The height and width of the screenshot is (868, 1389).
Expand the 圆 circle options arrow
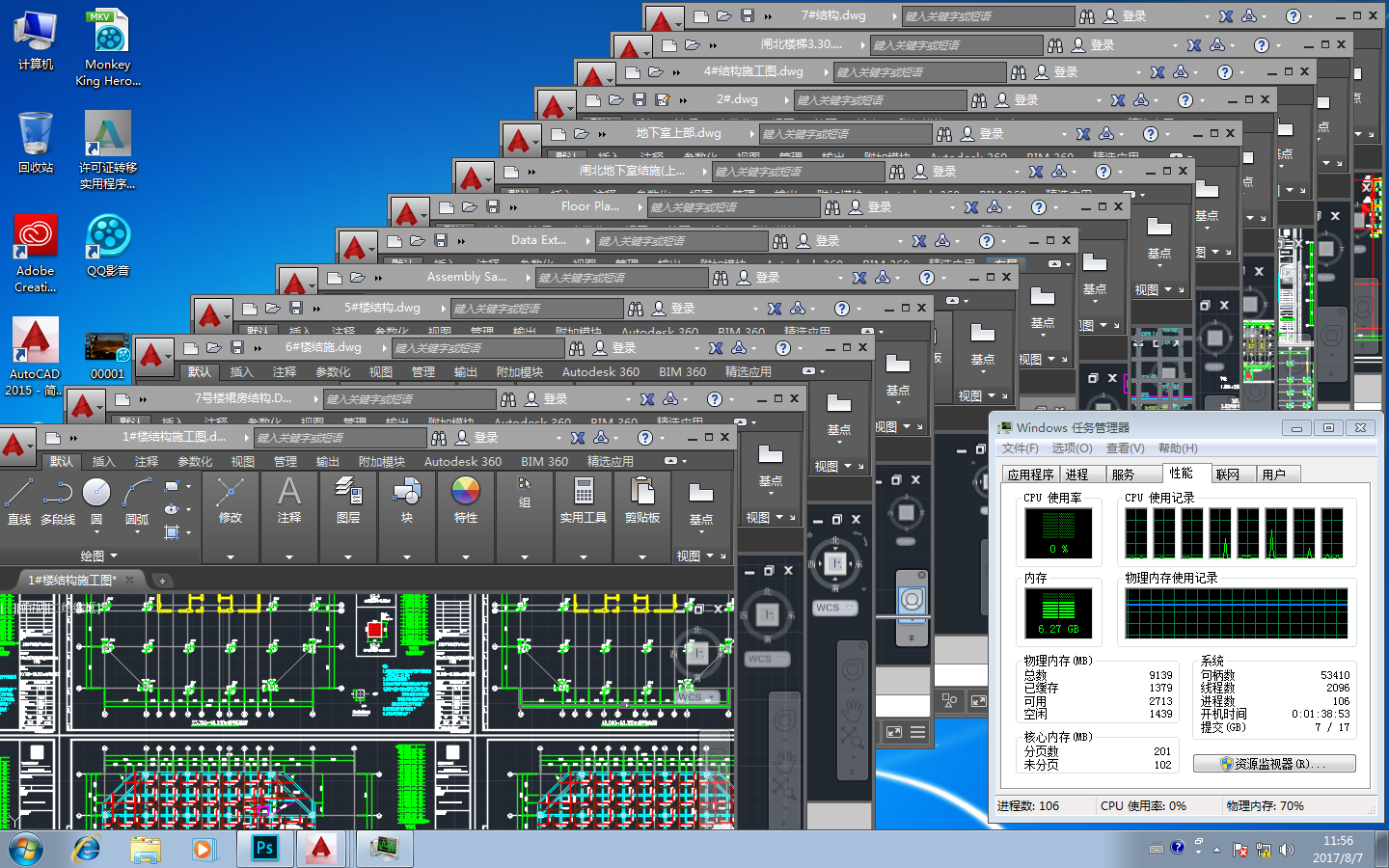[x=96, y=531]
